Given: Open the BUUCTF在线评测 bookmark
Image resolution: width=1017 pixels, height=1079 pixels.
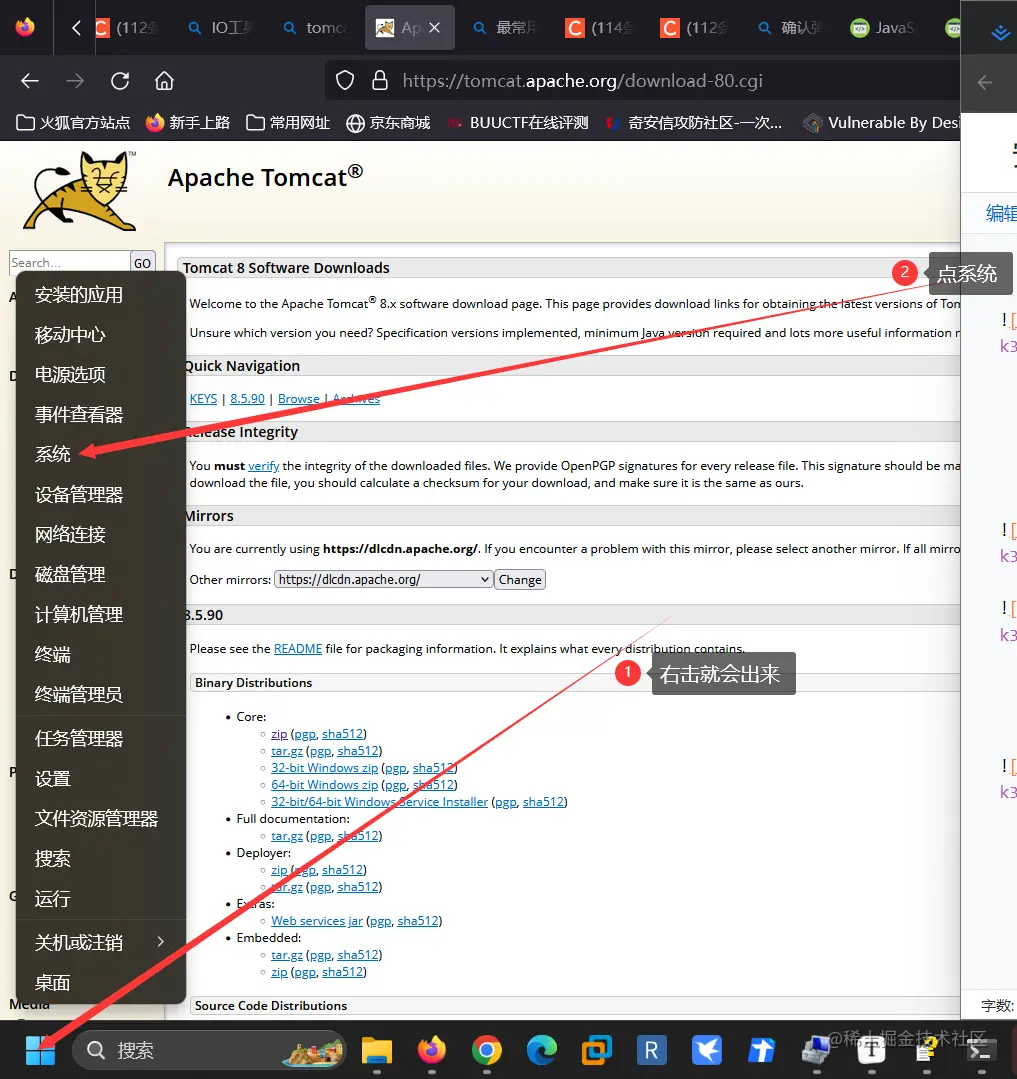Looking at the screenshot, I should [518, 122].
